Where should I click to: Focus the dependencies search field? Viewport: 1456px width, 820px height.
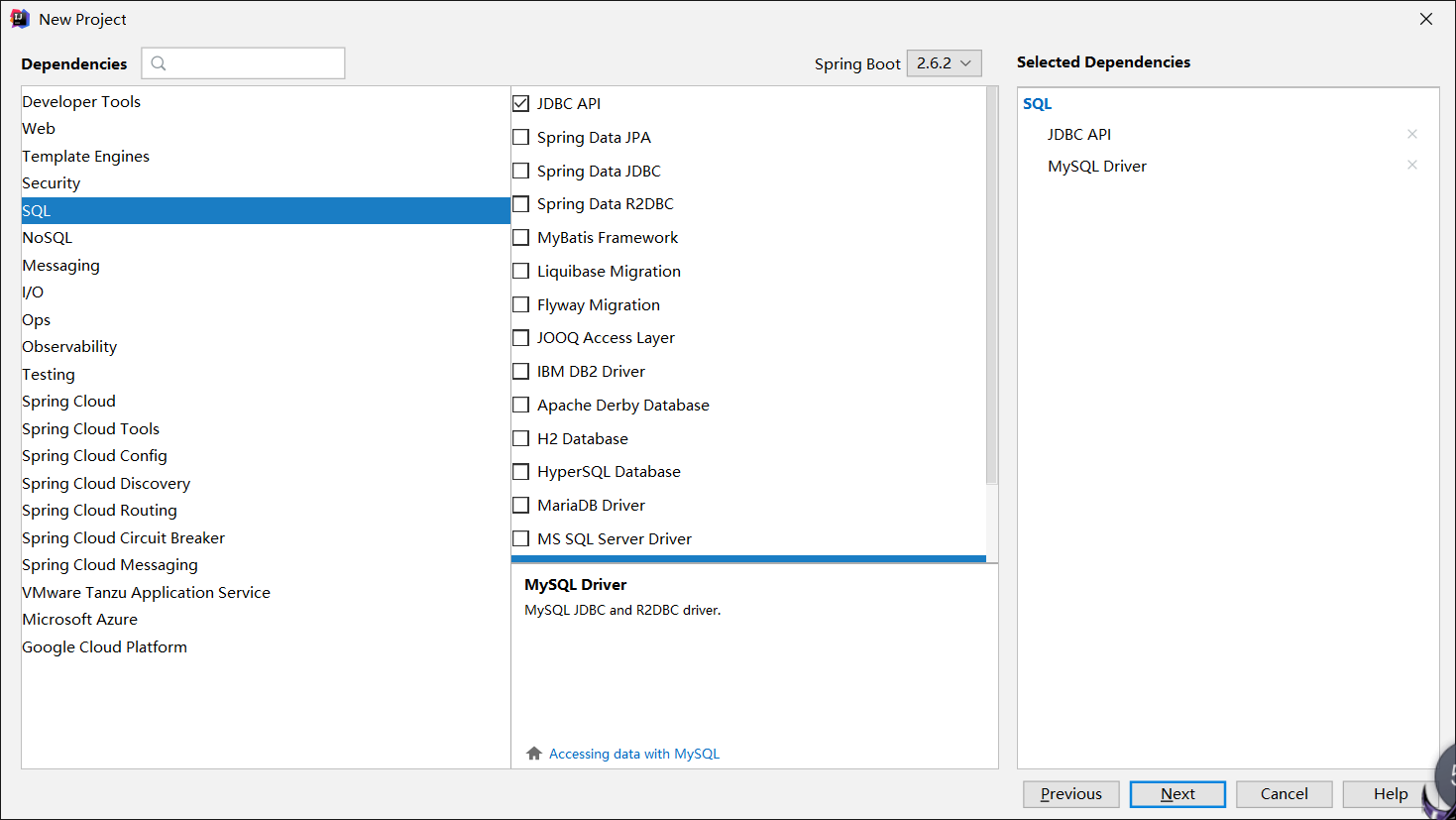pyautogui.click(x=254, y=63)
